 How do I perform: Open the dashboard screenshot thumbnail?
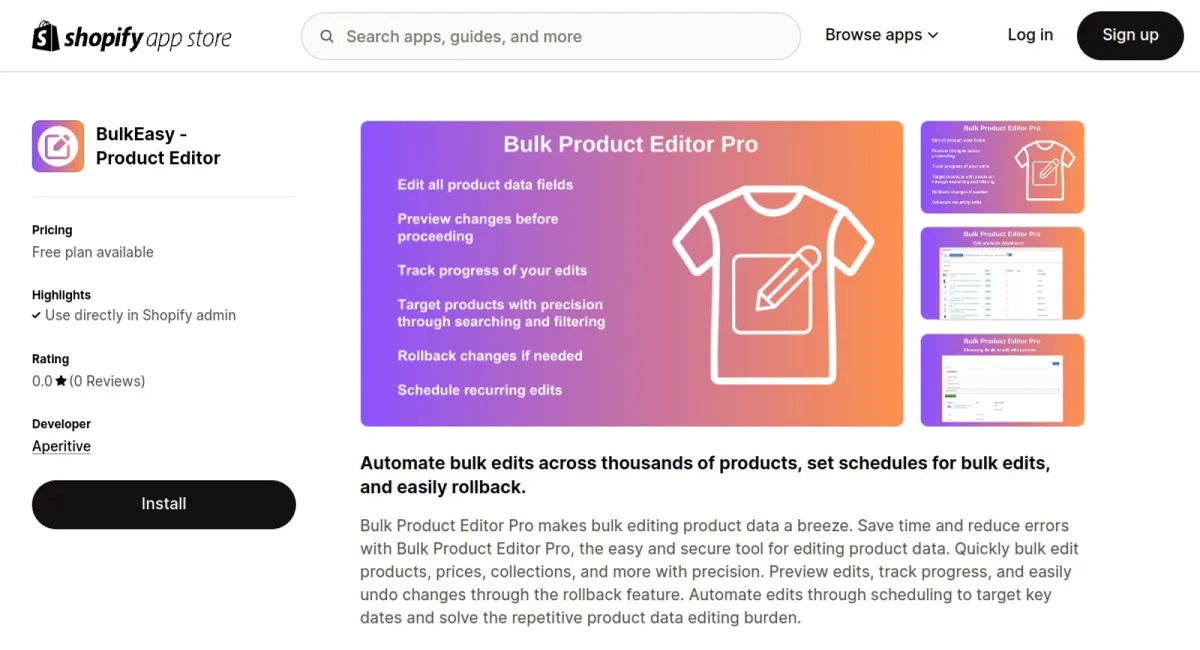1002,273
